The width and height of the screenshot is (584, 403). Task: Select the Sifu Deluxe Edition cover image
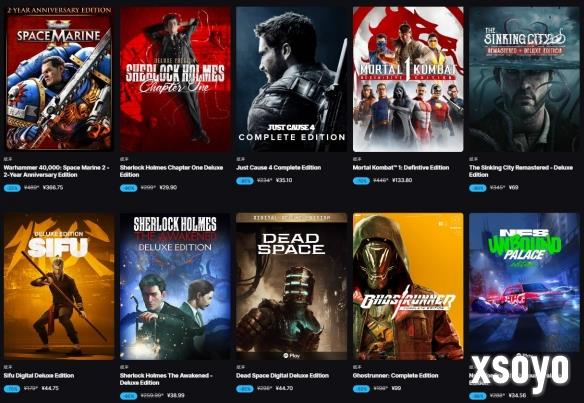click(x=59, y=286)
